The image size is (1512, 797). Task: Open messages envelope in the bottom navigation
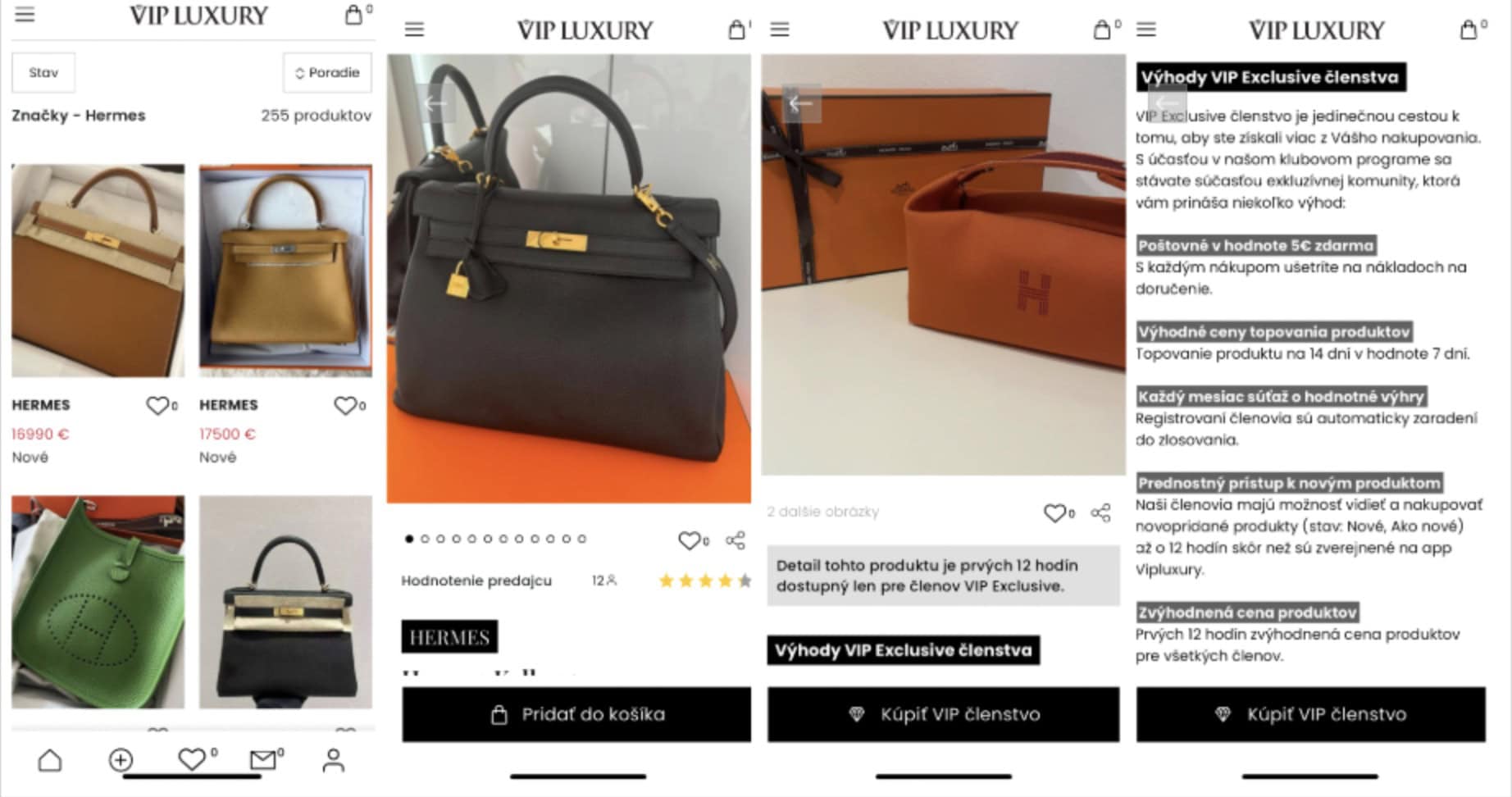point(262,760)
